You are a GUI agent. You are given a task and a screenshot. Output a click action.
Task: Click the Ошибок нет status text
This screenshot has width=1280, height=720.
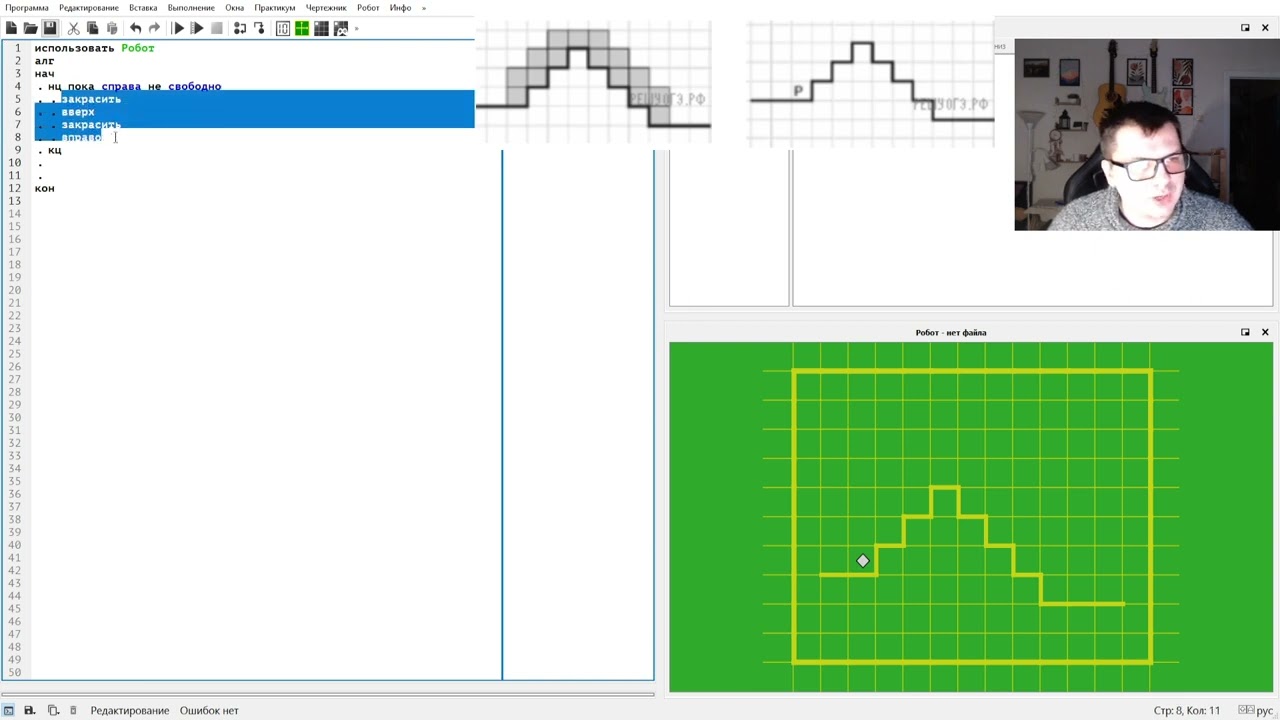pos(209,711)
